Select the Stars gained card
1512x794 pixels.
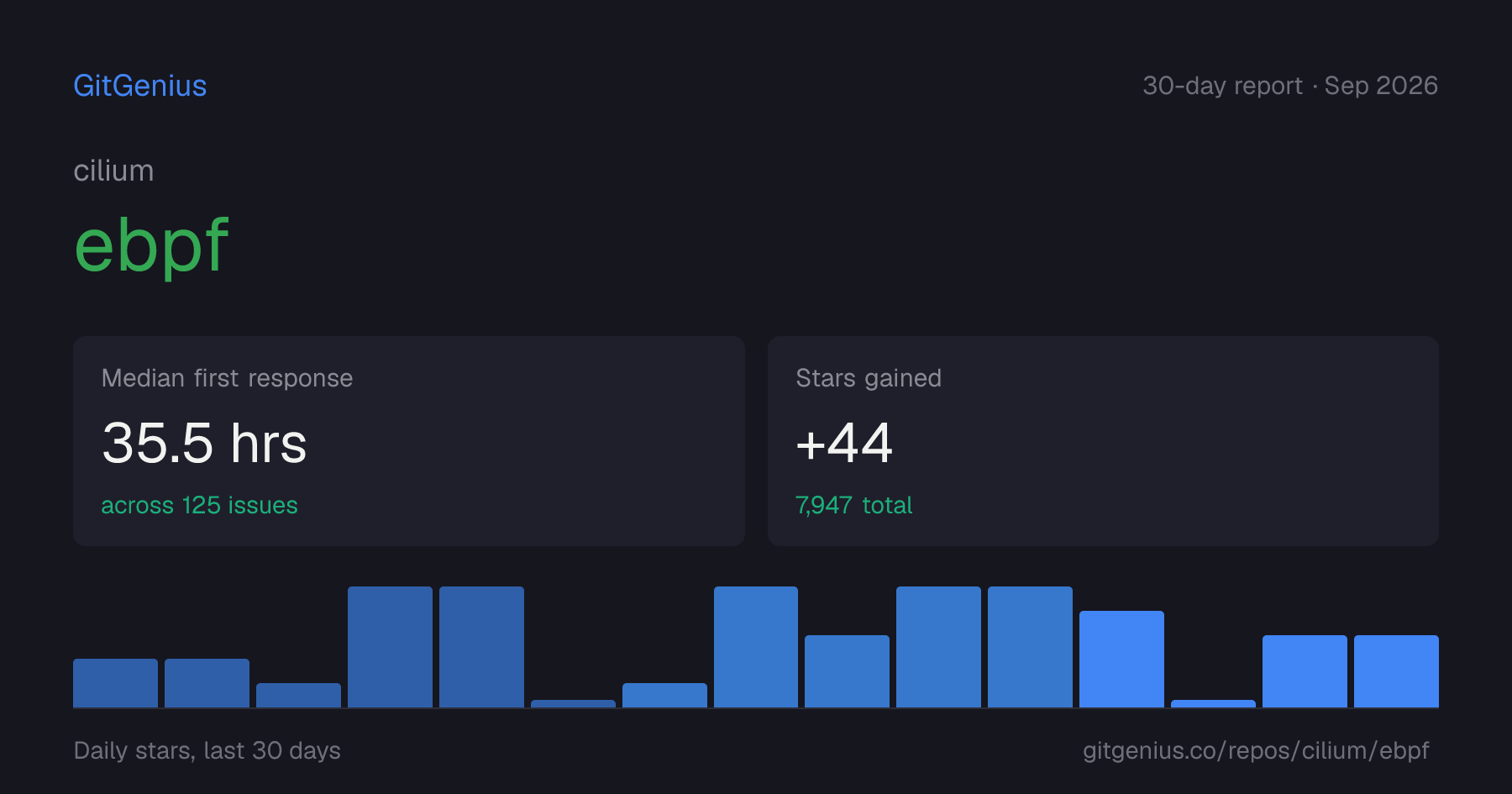(1103, 441)
